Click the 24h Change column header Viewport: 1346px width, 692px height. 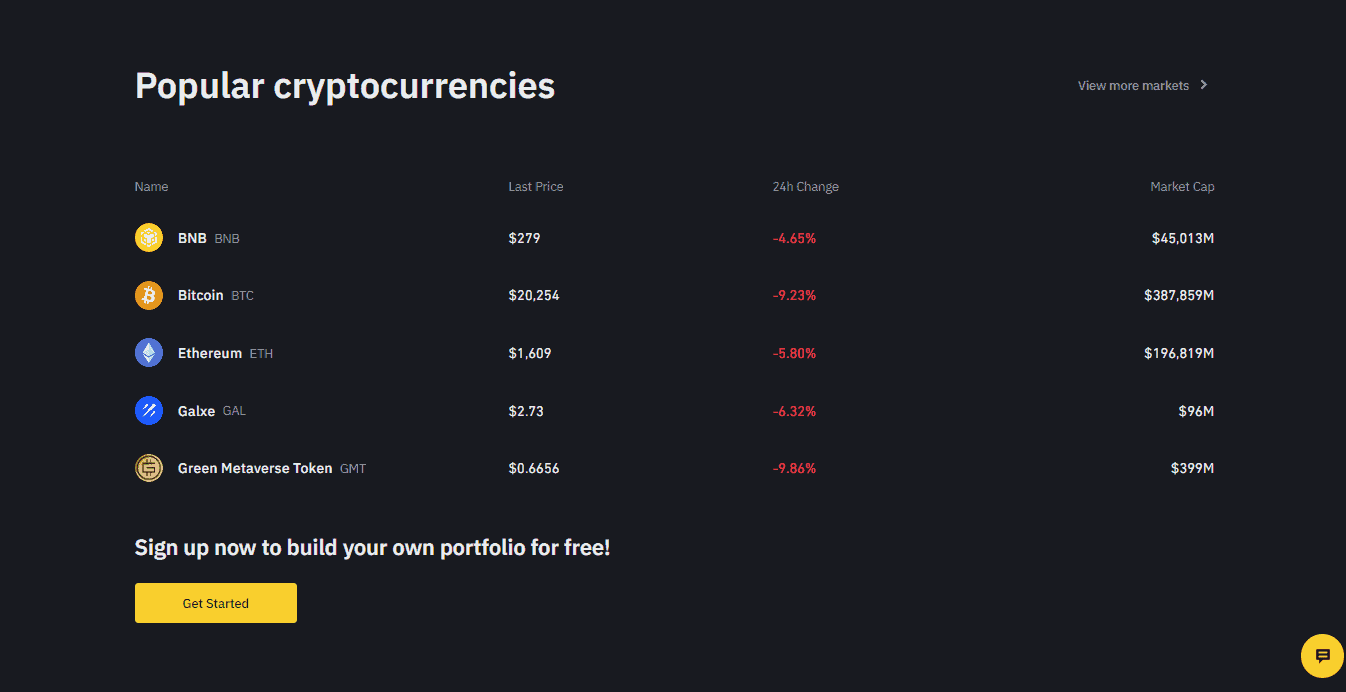pos(806,187)
